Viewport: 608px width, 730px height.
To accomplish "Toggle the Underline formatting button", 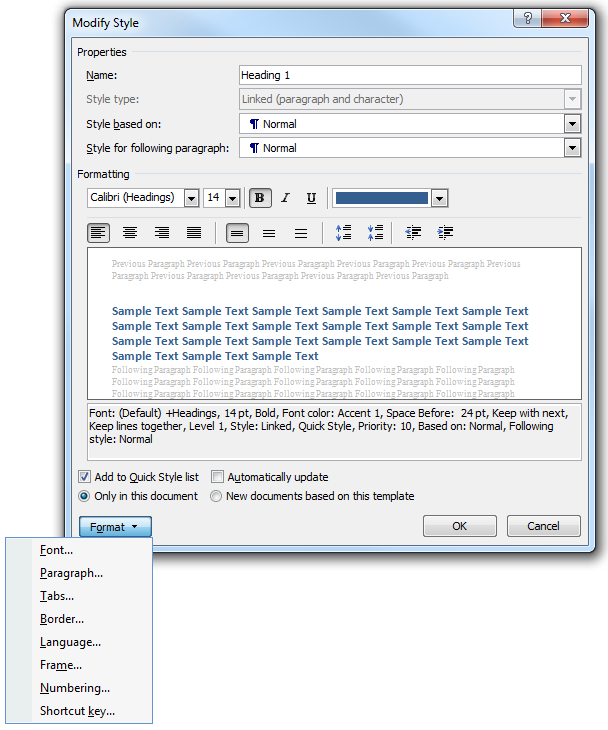I will 311,198.
